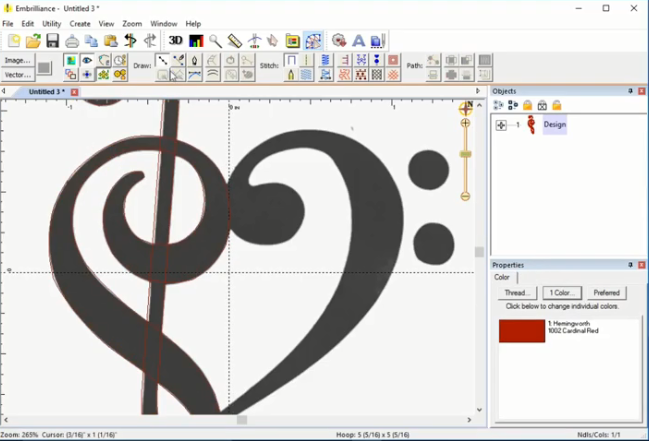Image resolution: width=649 pixels, height=441 pixels.
Task: Toggle the eye visibility icon in toolbar
Action: [x=87, y=61]
